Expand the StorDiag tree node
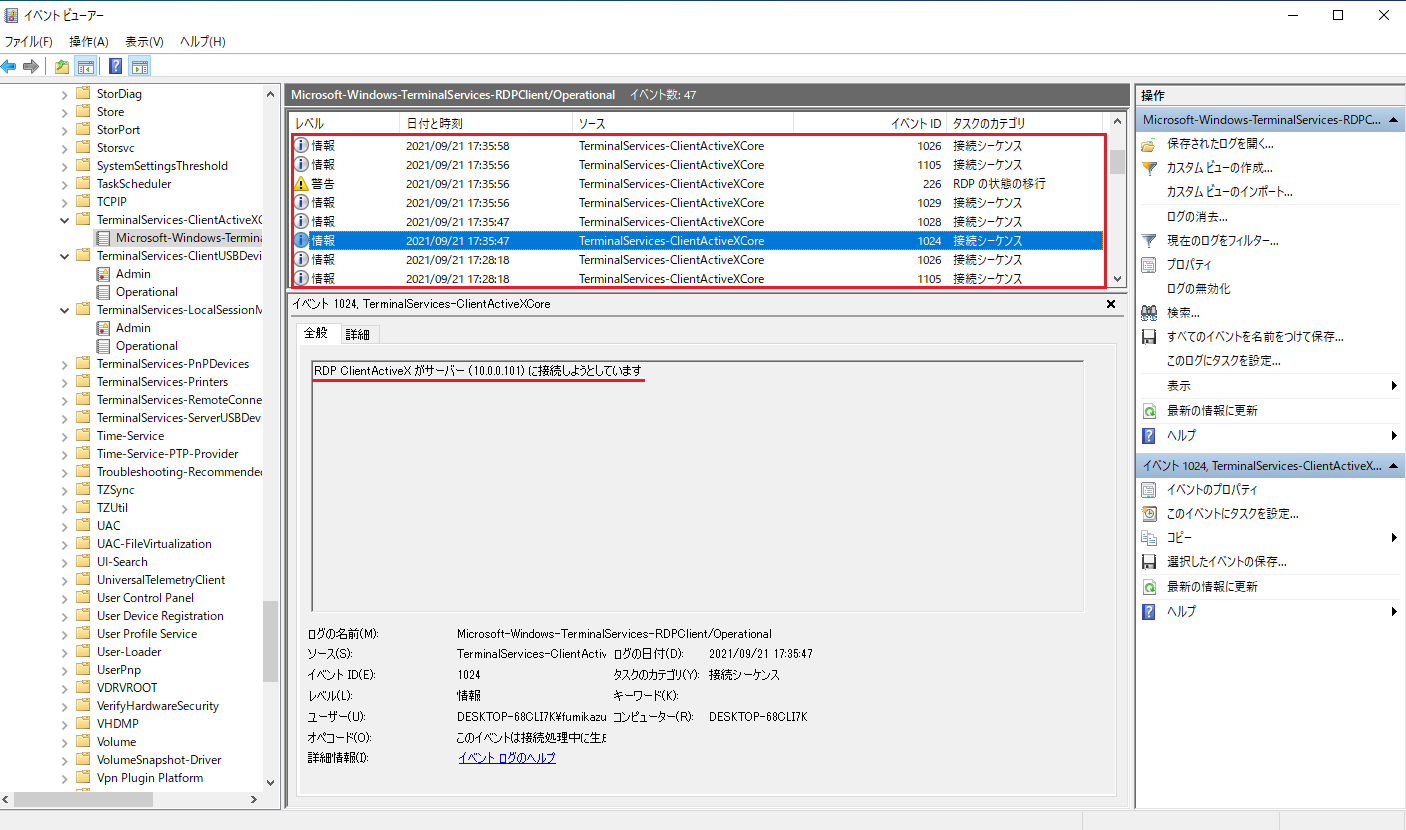Screen dimensions: 1406x830 point(65,94)
